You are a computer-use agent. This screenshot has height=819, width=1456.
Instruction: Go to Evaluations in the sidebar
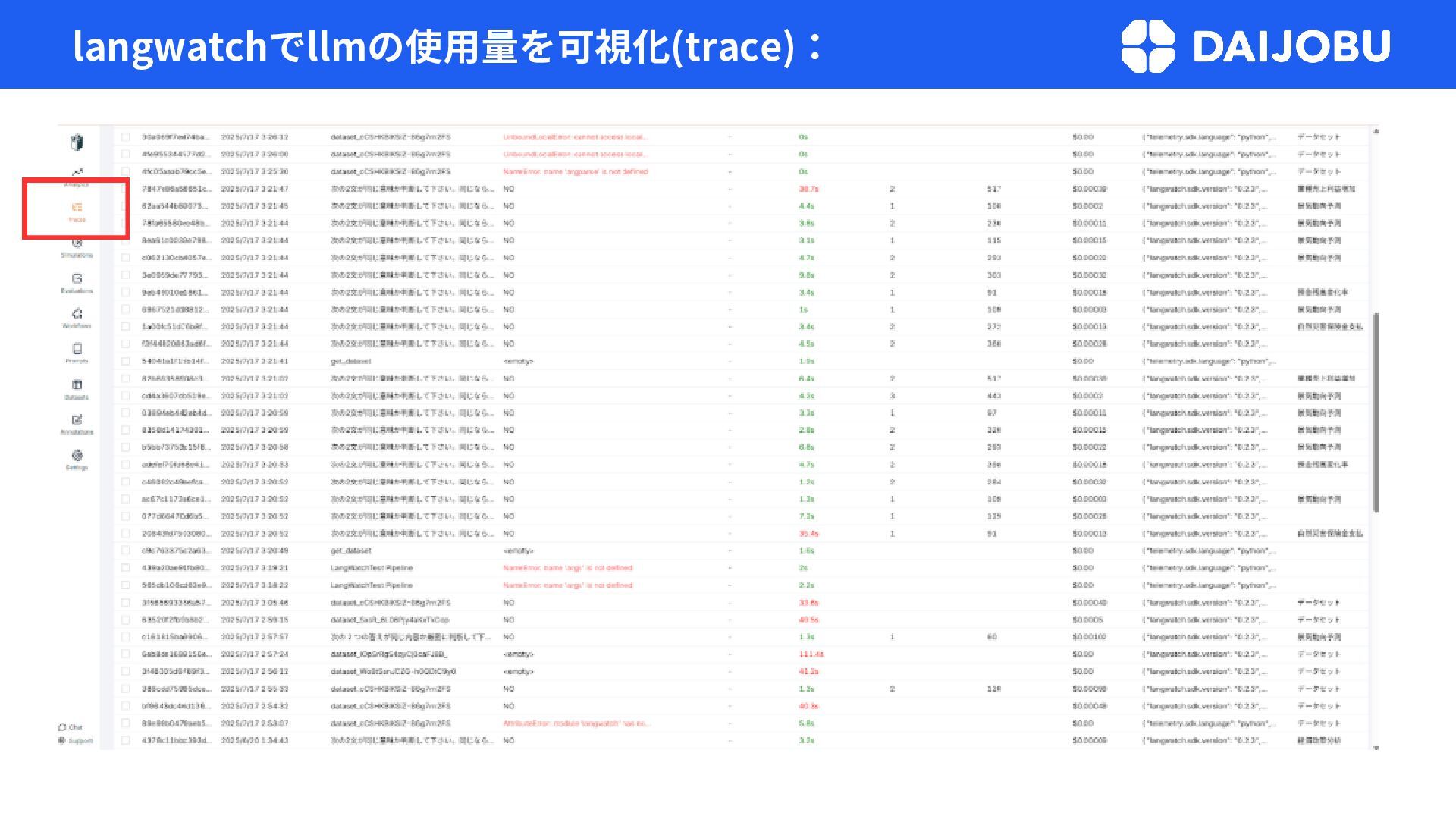pos(77,283)
